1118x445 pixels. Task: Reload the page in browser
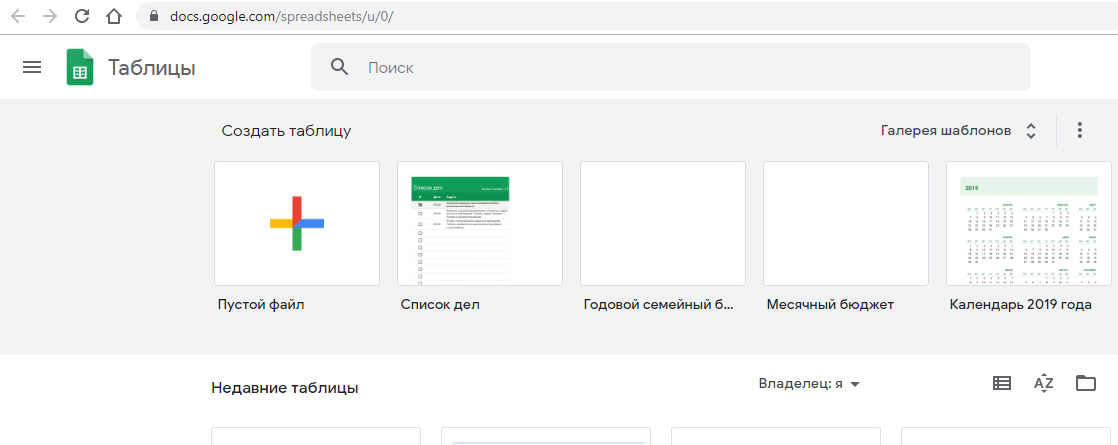click(x=82, y=16)
